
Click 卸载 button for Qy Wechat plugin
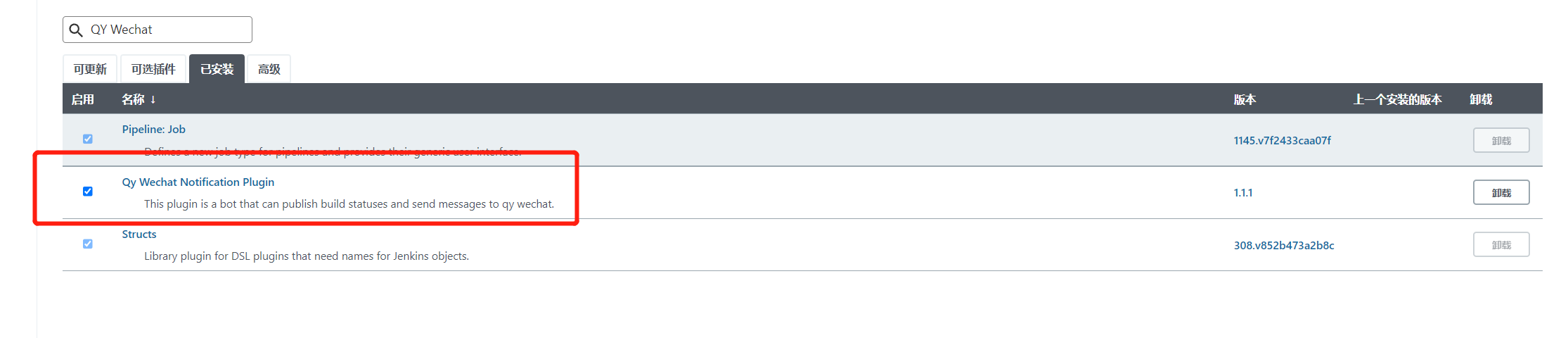coord(1500,193)
